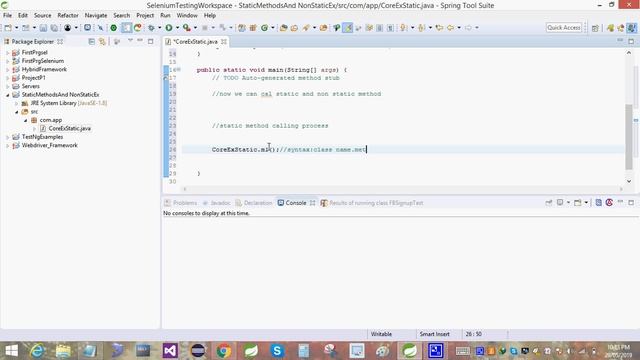
Task: Open the File menu
Action: coord(7,16)
